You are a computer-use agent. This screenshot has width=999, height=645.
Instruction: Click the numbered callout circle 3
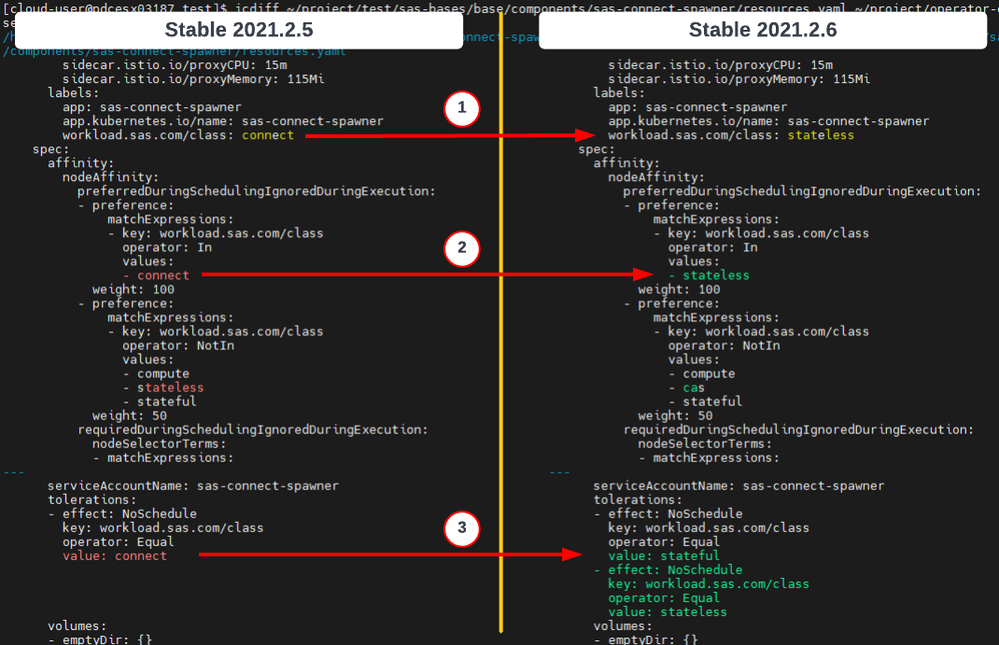[460, 528]
